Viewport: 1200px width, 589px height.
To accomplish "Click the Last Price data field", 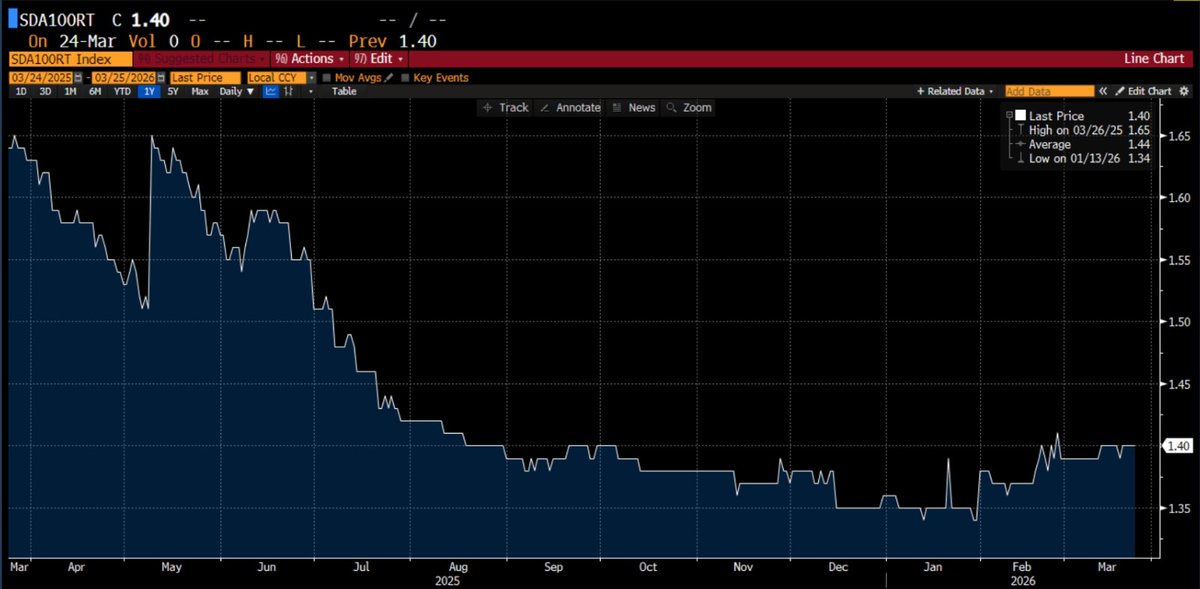I will click(x=205, y=78).
